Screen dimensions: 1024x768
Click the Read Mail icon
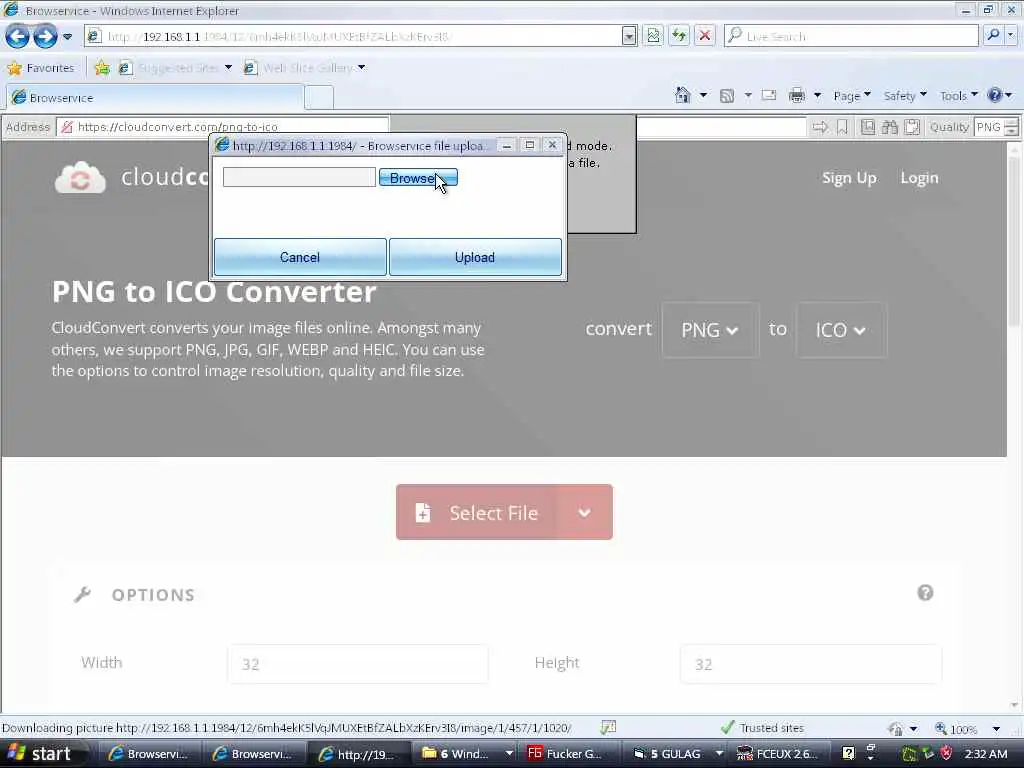(769, 96)
